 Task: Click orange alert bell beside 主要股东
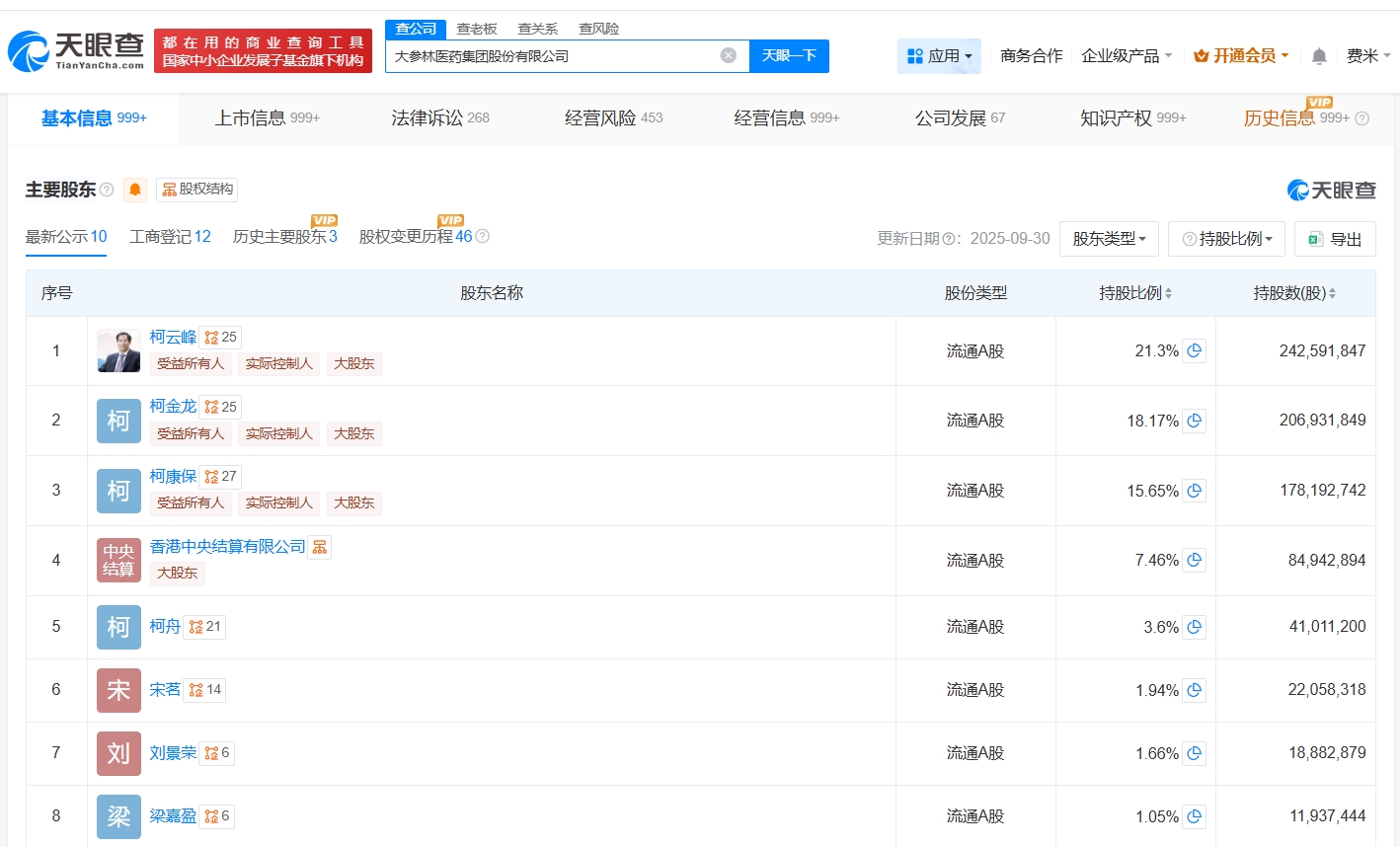[x=135, y=190]
